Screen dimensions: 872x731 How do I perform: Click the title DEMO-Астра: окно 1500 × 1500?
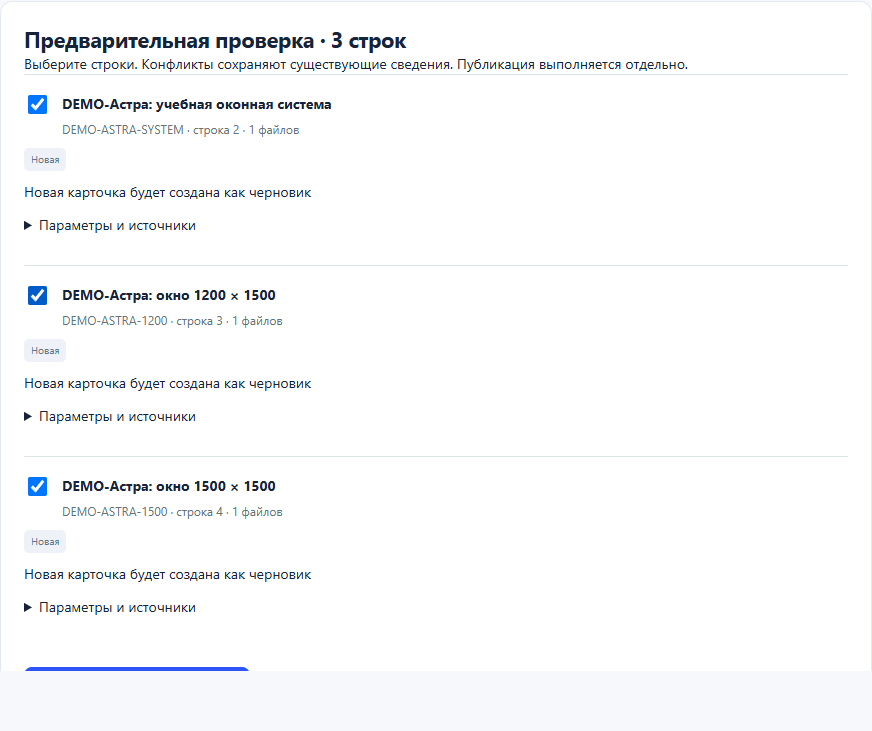tap(169, 486)
